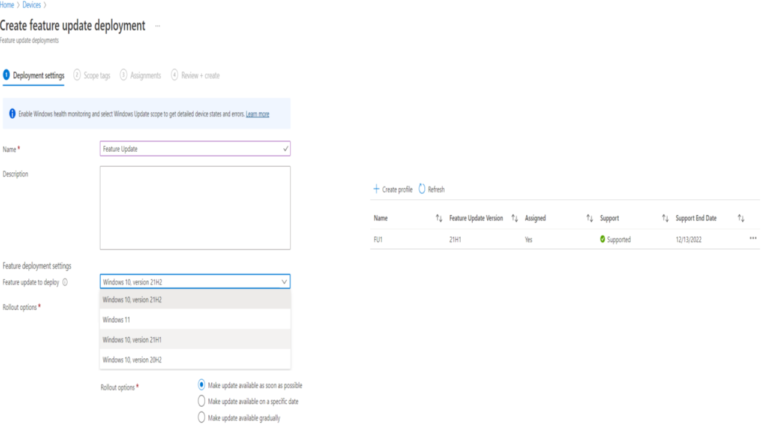Click the plus icon for Create profile

(x=376, y=189)
